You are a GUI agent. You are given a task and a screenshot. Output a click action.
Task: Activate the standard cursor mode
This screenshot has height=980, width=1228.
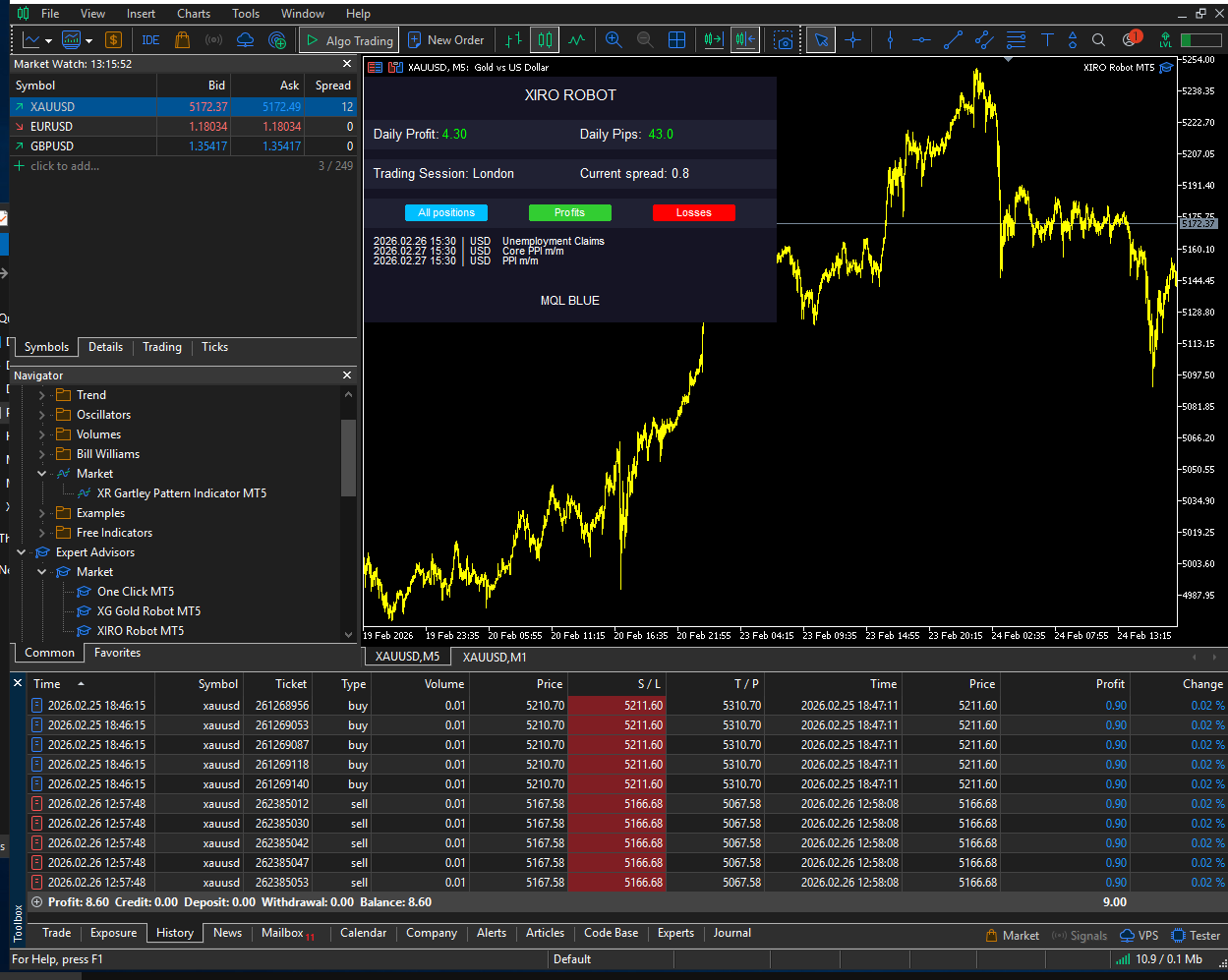click(821, 40)
